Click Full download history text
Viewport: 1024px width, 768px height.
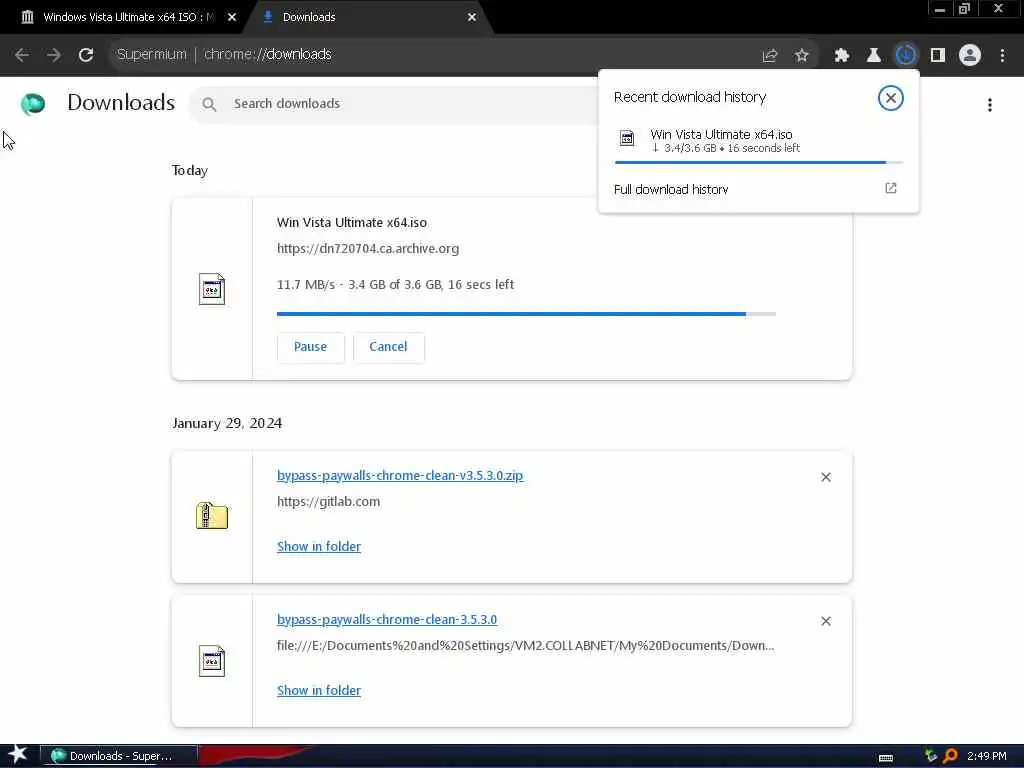point(671,189)
